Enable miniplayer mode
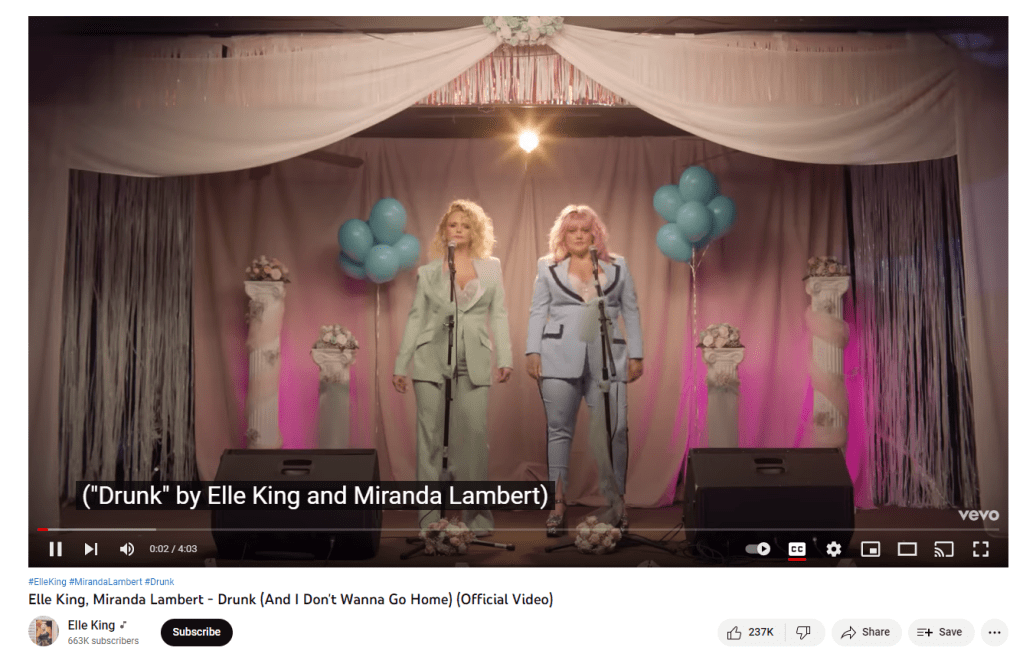The width and height of the screenshot is (1023, 654). [870, 549]
